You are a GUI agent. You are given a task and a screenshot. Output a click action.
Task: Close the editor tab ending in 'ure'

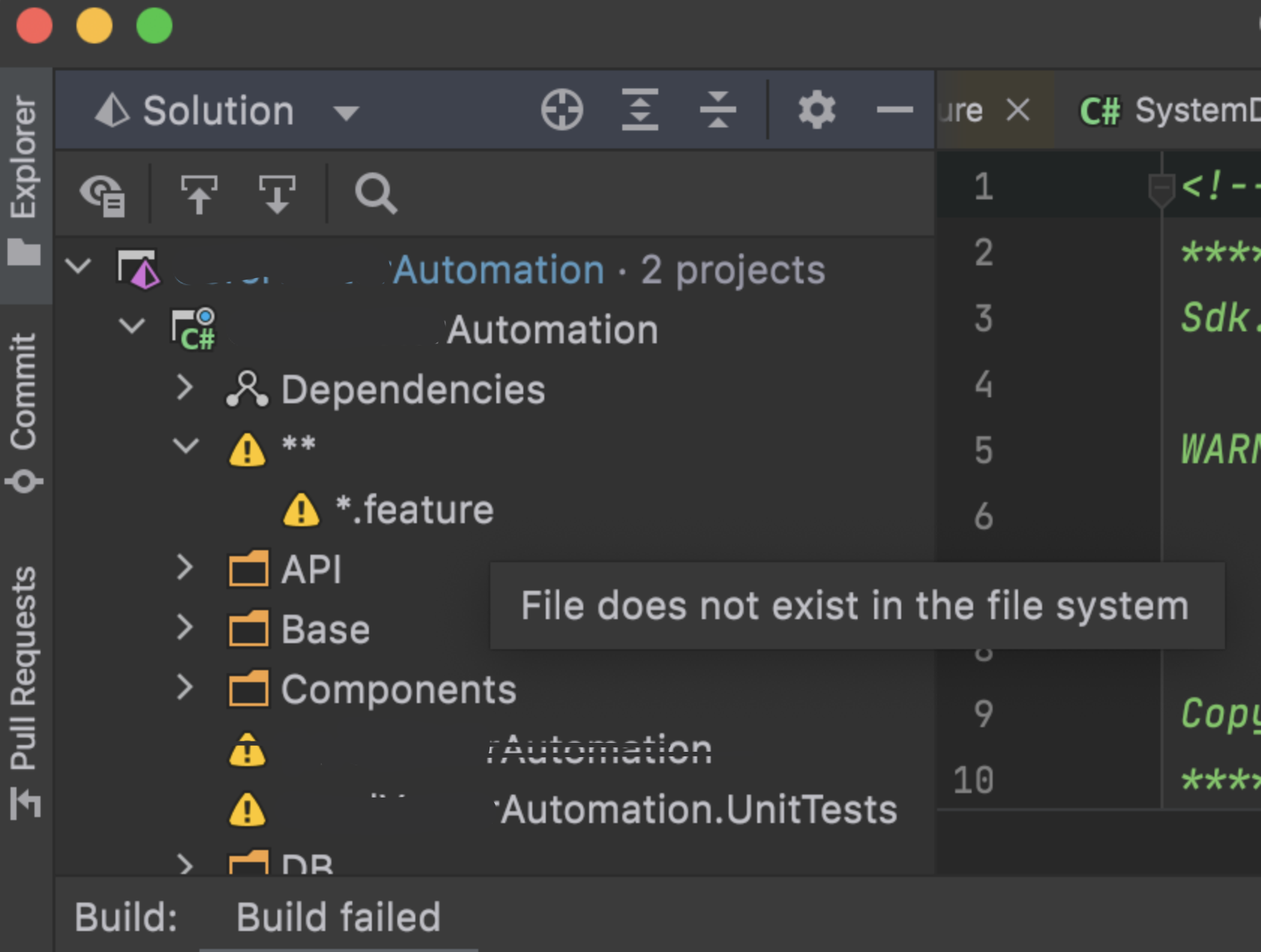pos(1017,110)
